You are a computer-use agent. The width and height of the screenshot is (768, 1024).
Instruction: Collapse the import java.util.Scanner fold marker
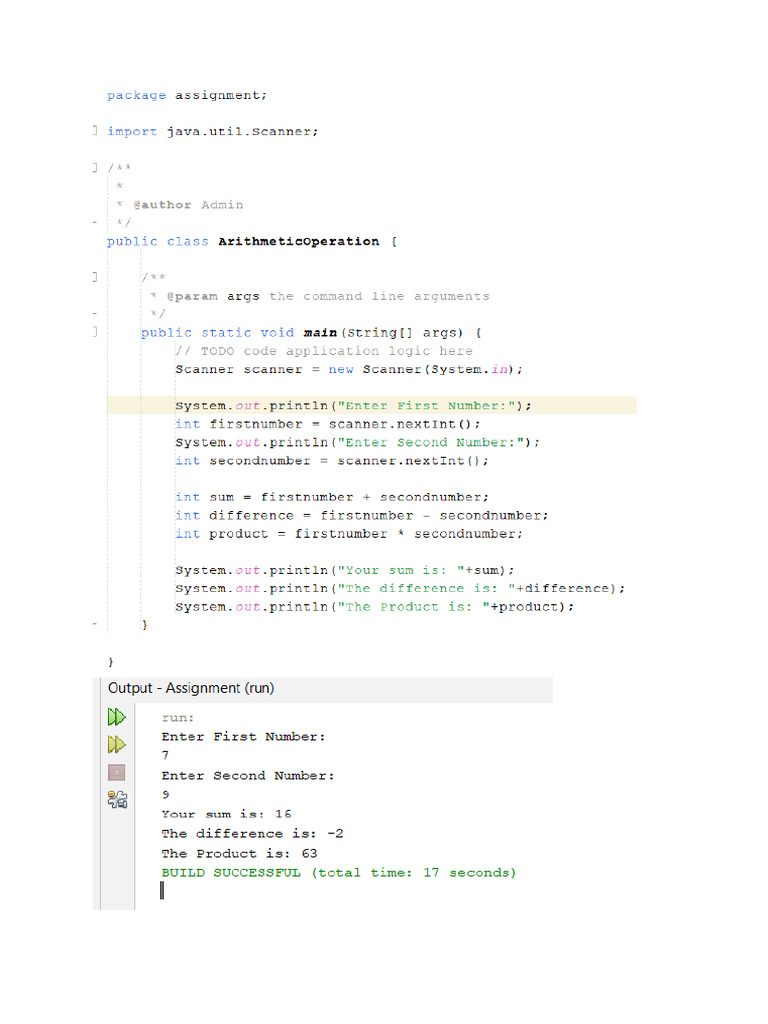click(x=95, y=131)
